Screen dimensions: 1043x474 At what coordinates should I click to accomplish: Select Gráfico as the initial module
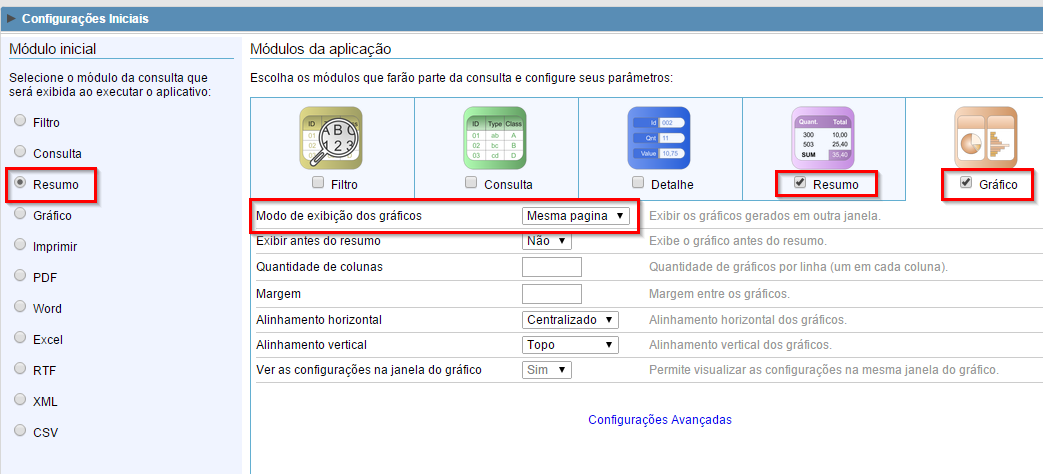coord(20,215)
